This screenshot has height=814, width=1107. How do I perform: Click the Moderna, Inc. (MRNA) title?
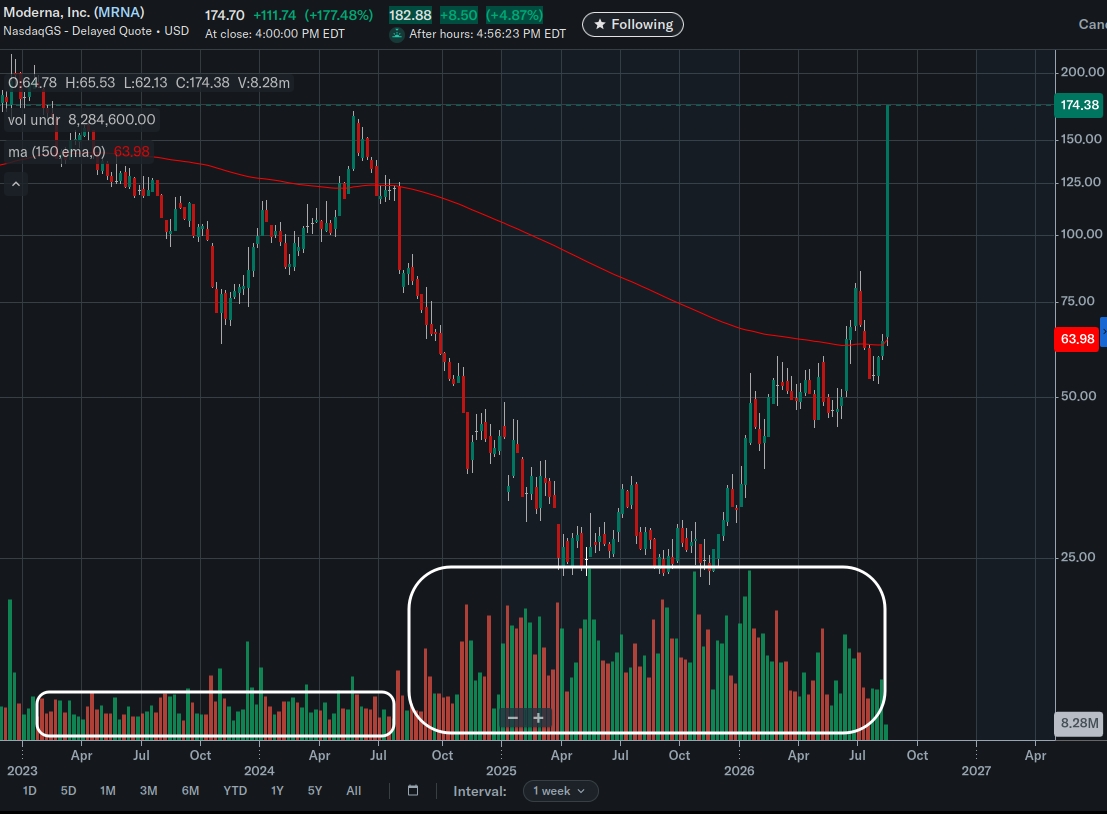click(73, 12)
